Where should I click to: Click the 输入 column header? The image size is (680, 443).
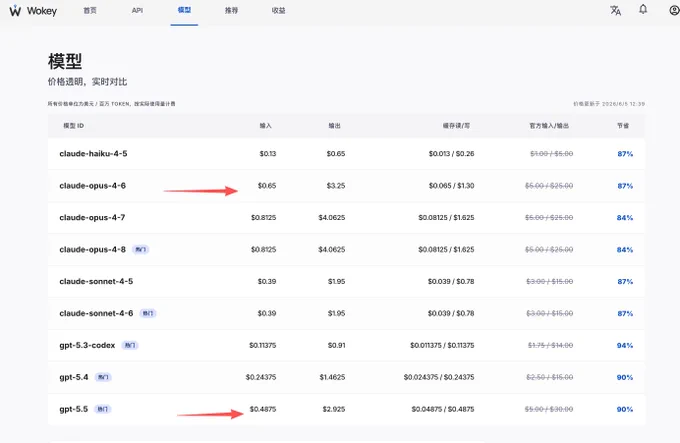pyautogui.click(x=265, y=126)
